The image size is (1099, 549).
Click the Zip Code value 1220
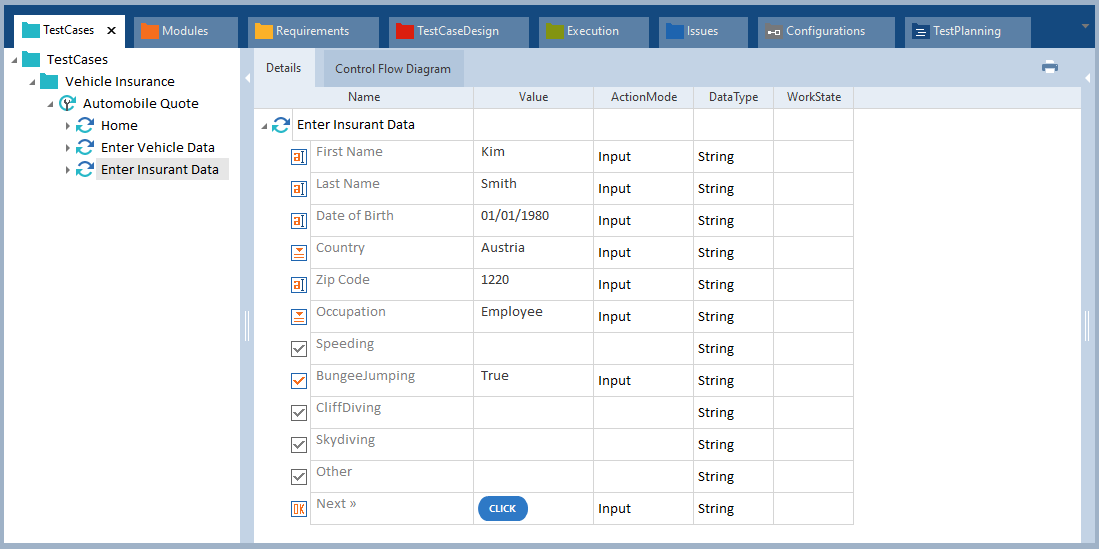click(495, 281)
